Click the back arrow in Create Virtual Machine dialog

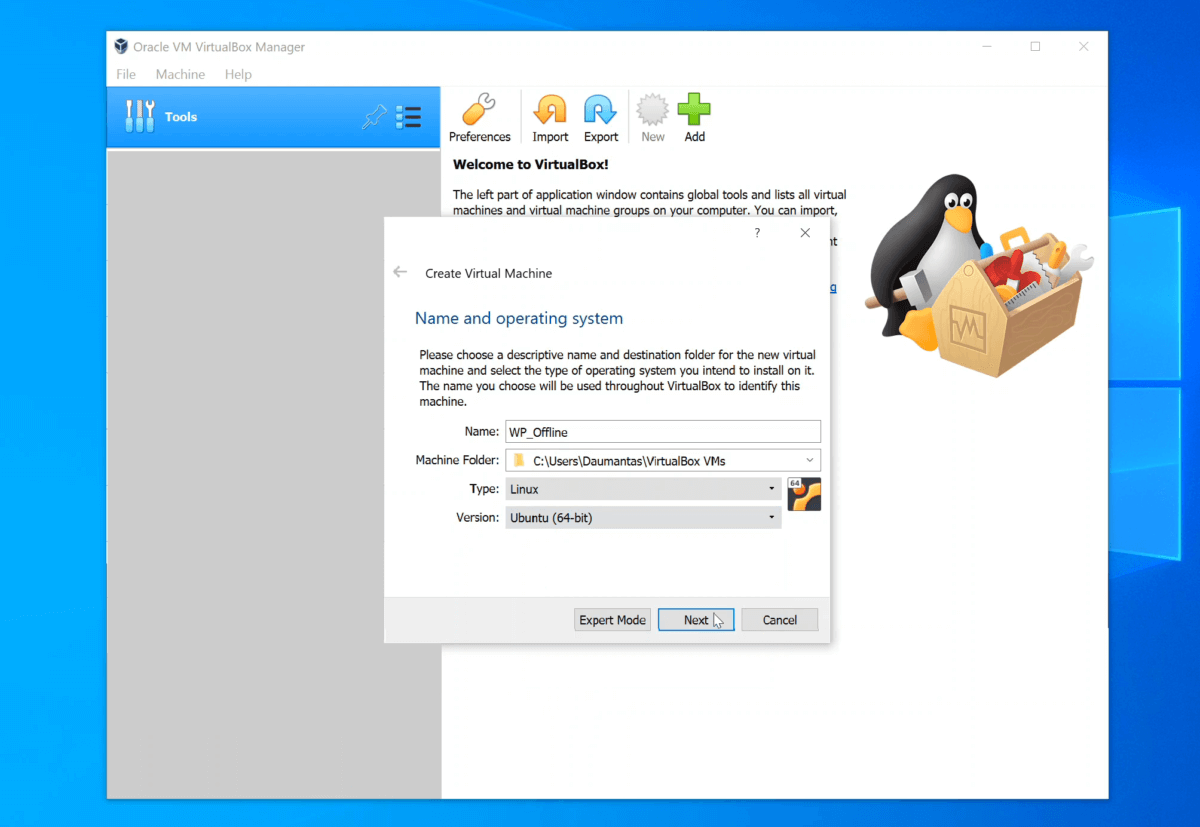tap(400, 272)
